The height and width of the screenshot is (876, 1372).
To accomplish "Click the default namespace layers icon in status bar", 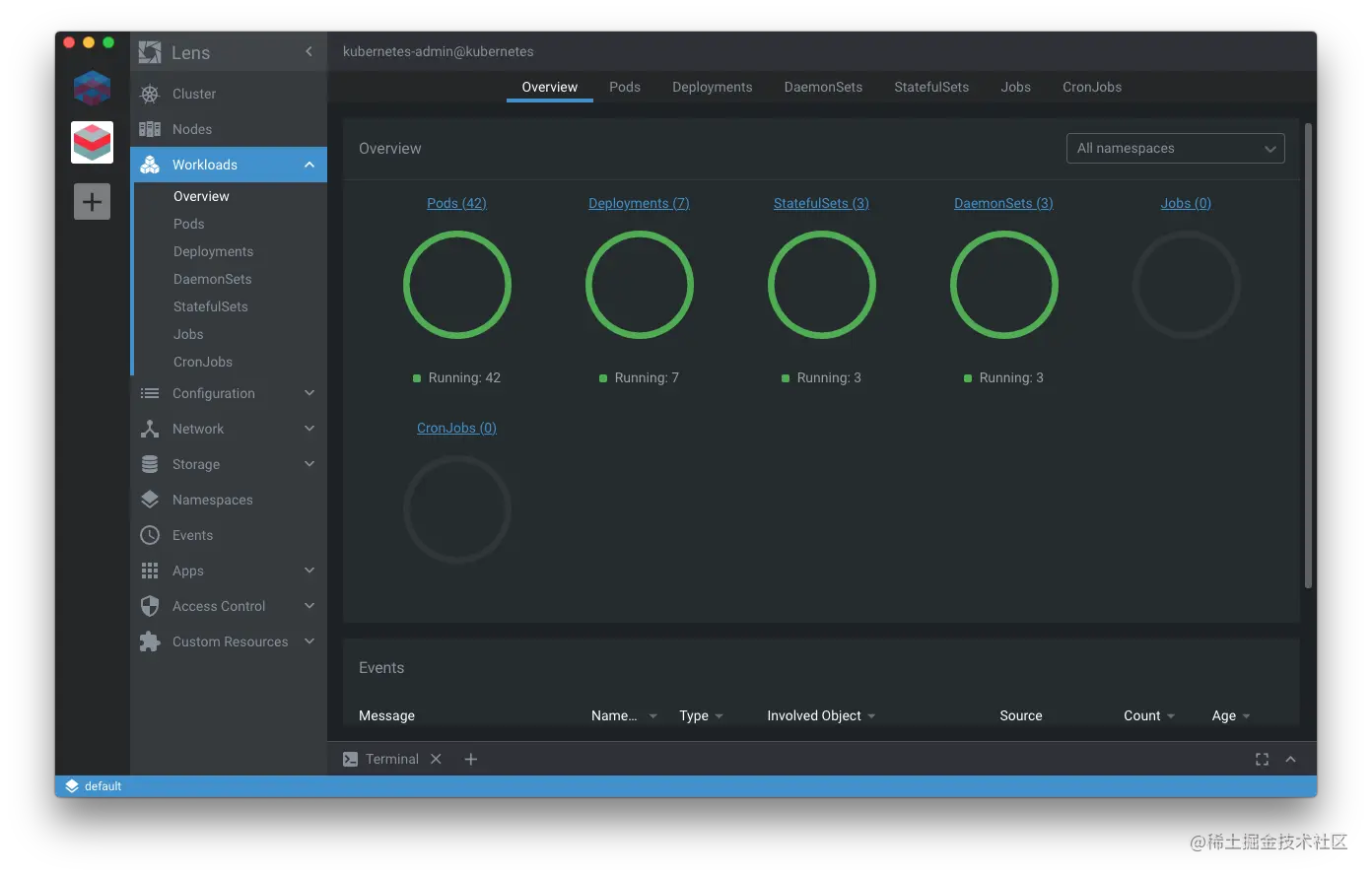I will point(72,786).
